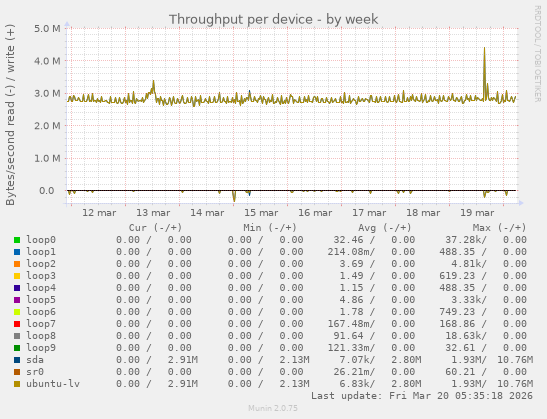The width and height of the screenshot is (547, 419).
Task: Click loop0 max read value '37.28k/'
Action: click(x=466, y=240)
